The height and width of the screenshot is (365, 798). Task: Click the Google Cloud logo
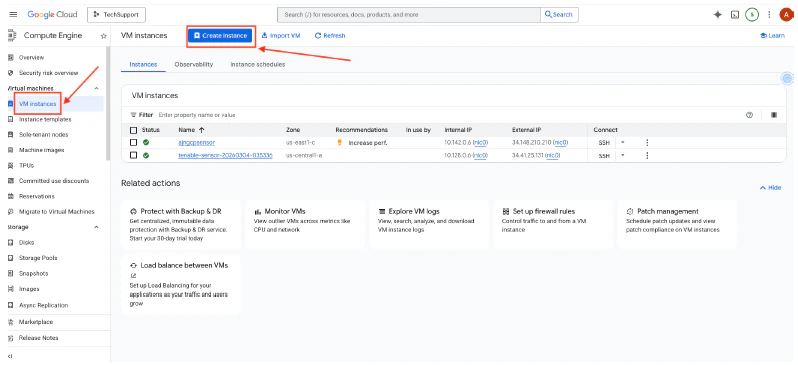click(x=52, y=15)
